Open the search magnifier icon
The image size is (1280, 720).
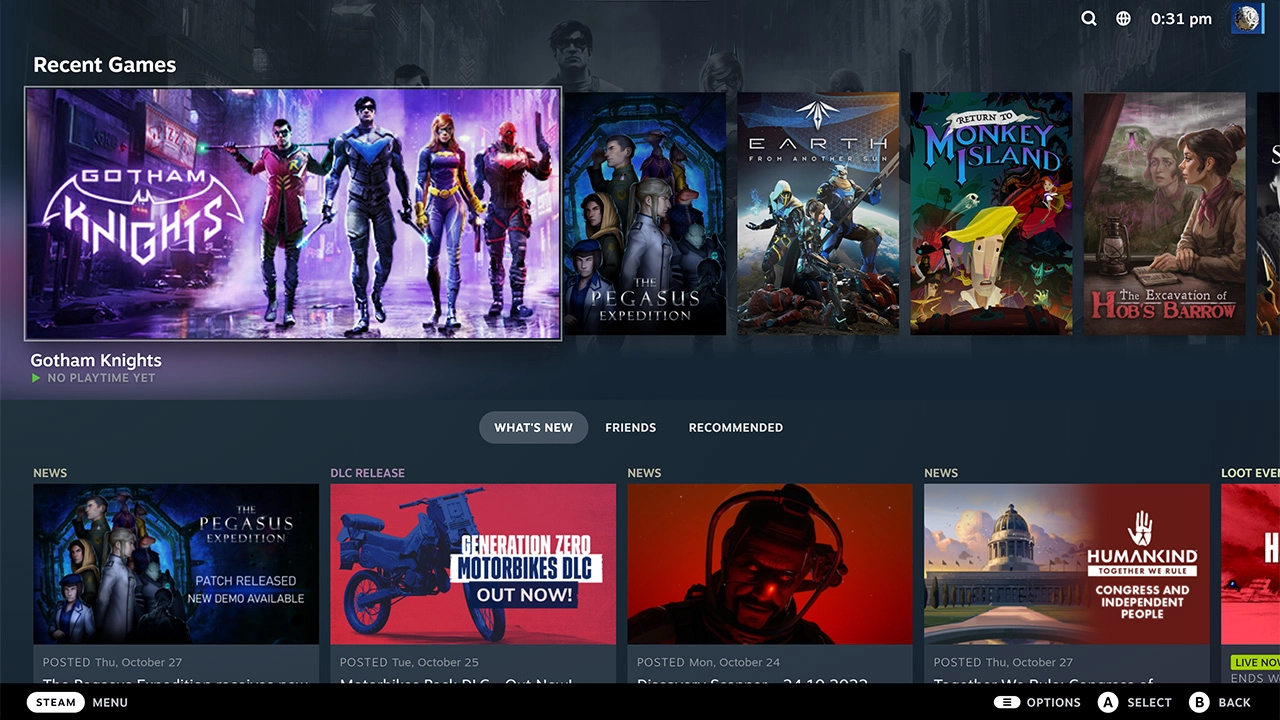[x=1089, y=19]
